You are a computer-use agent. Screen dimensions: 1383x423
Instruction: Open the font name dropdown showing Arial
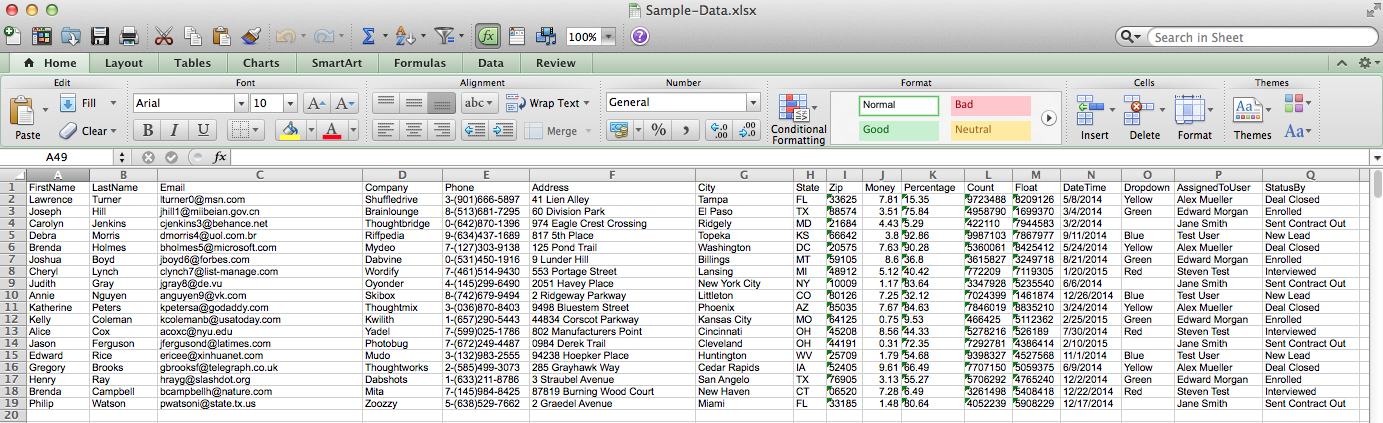240,103
